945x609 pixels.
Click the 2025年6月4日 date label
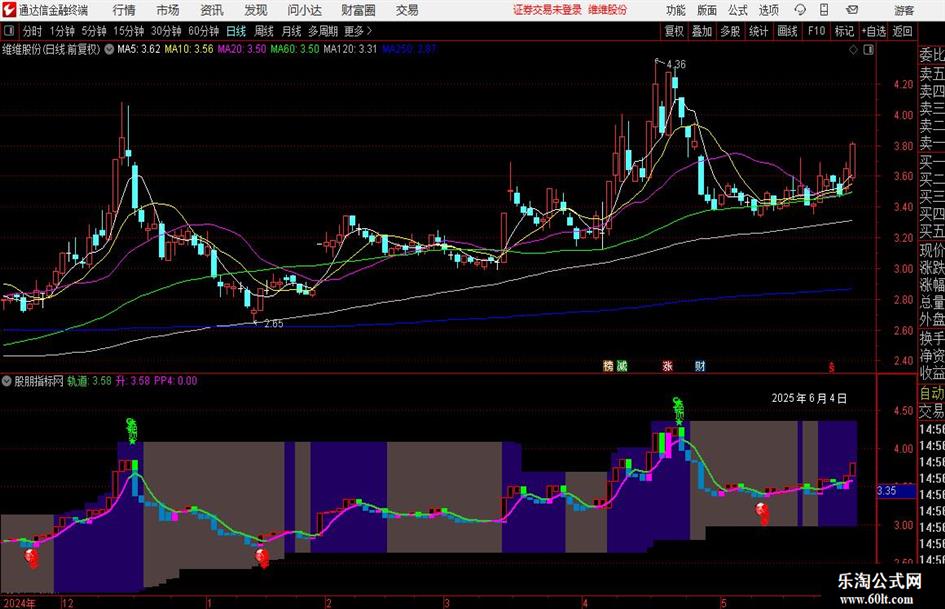click(809, 399)
